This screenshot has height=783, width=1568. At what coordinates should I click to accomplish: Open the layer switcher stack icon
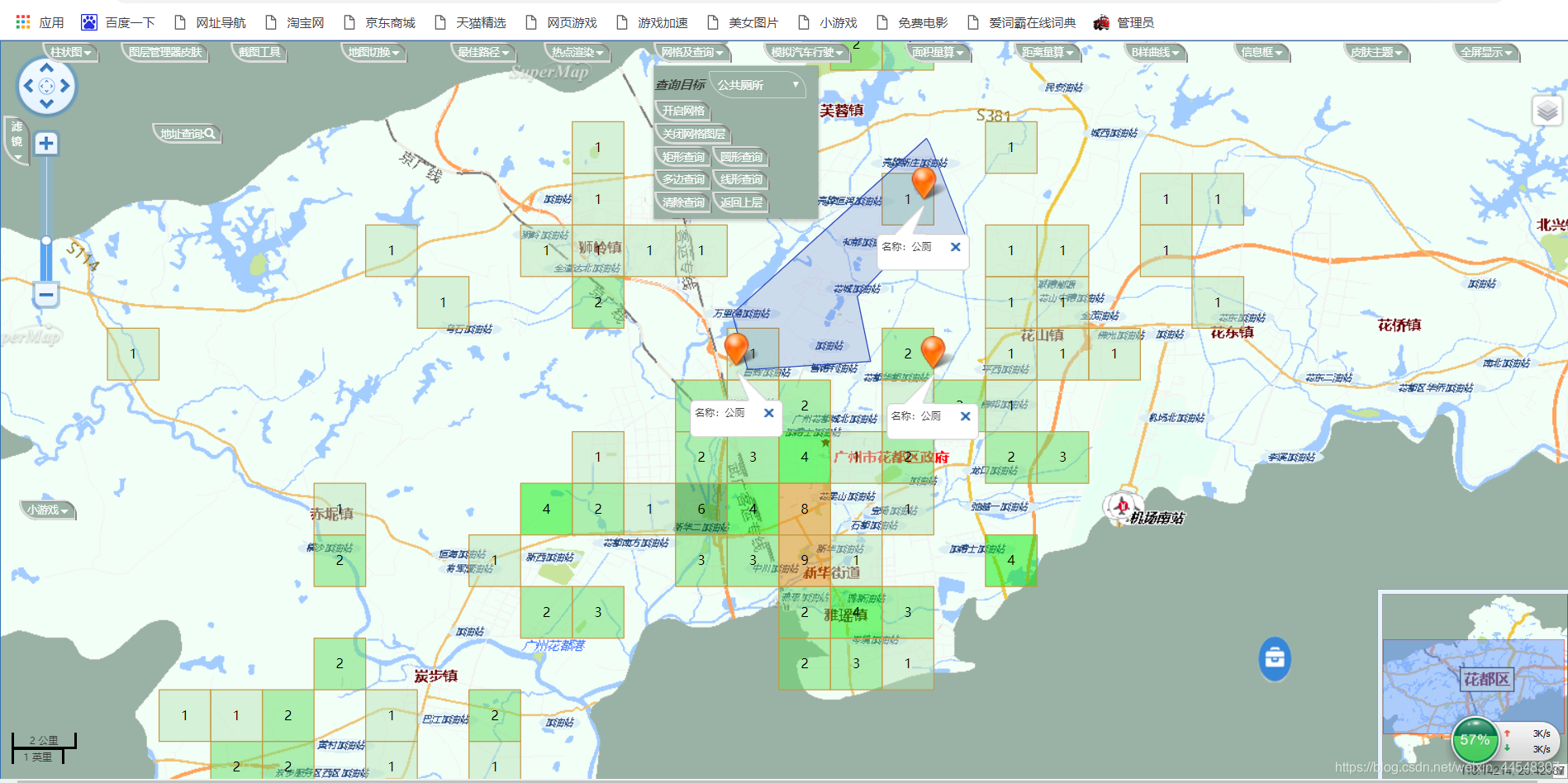pyautogui.click(x=1547, y=111)
